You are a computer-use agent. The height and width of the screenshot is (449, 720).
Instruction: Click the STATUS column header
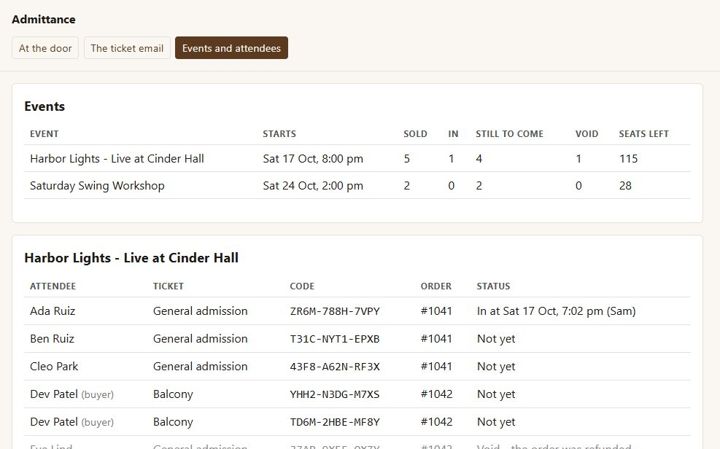point(493,286)
